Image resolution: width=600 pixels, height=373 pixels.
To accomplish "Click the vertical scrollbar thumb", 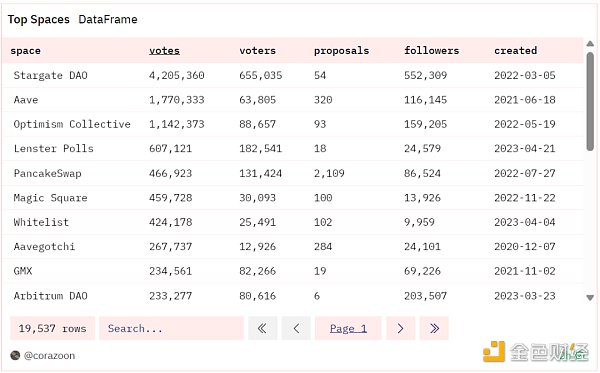I will 590,101.
